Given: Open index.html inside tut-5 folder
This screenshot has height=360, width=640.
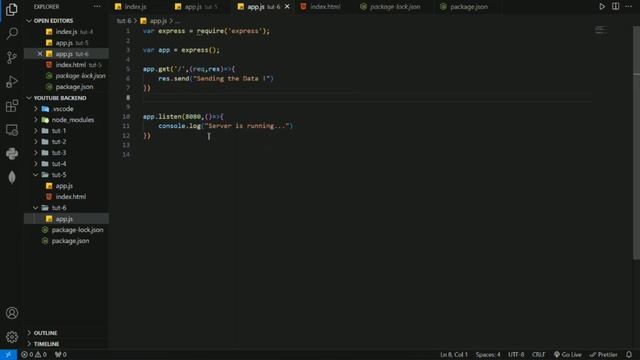Looking at the screenshot, I should pyautogui.click(x=67, y=197).
